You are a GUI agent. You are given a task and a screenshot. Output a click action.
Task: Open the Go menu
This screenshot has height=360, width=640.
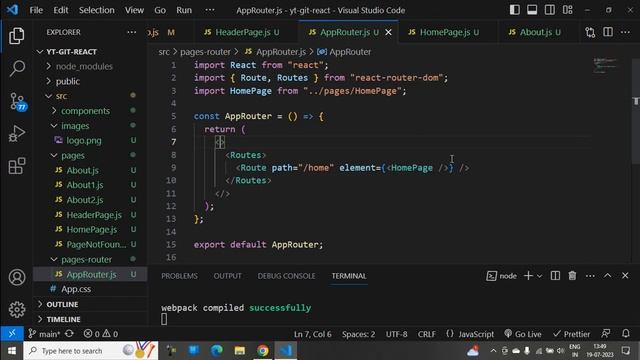(160, 10)
